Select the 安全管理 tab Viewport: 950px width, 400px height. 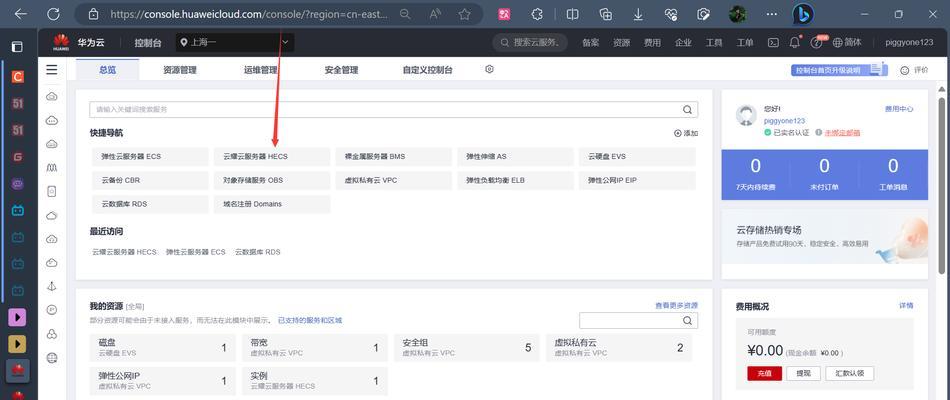[x=341, y=70]
